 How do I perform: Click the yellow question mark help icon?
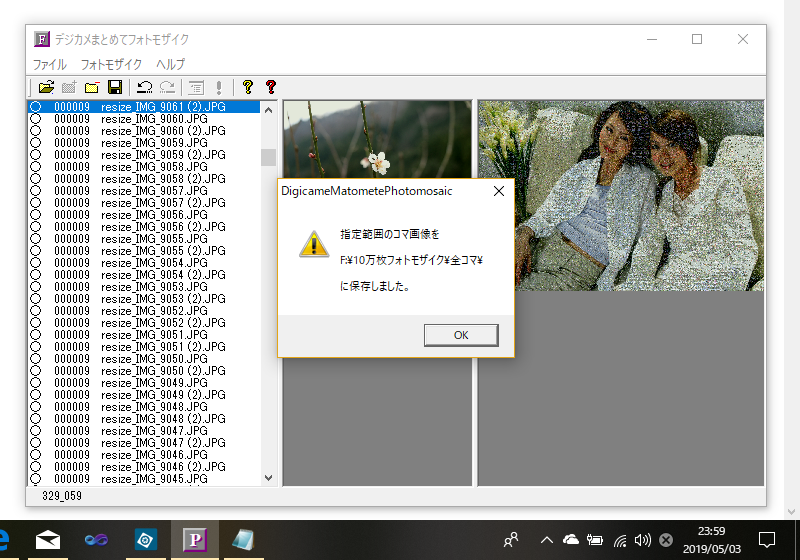point(248,87)
